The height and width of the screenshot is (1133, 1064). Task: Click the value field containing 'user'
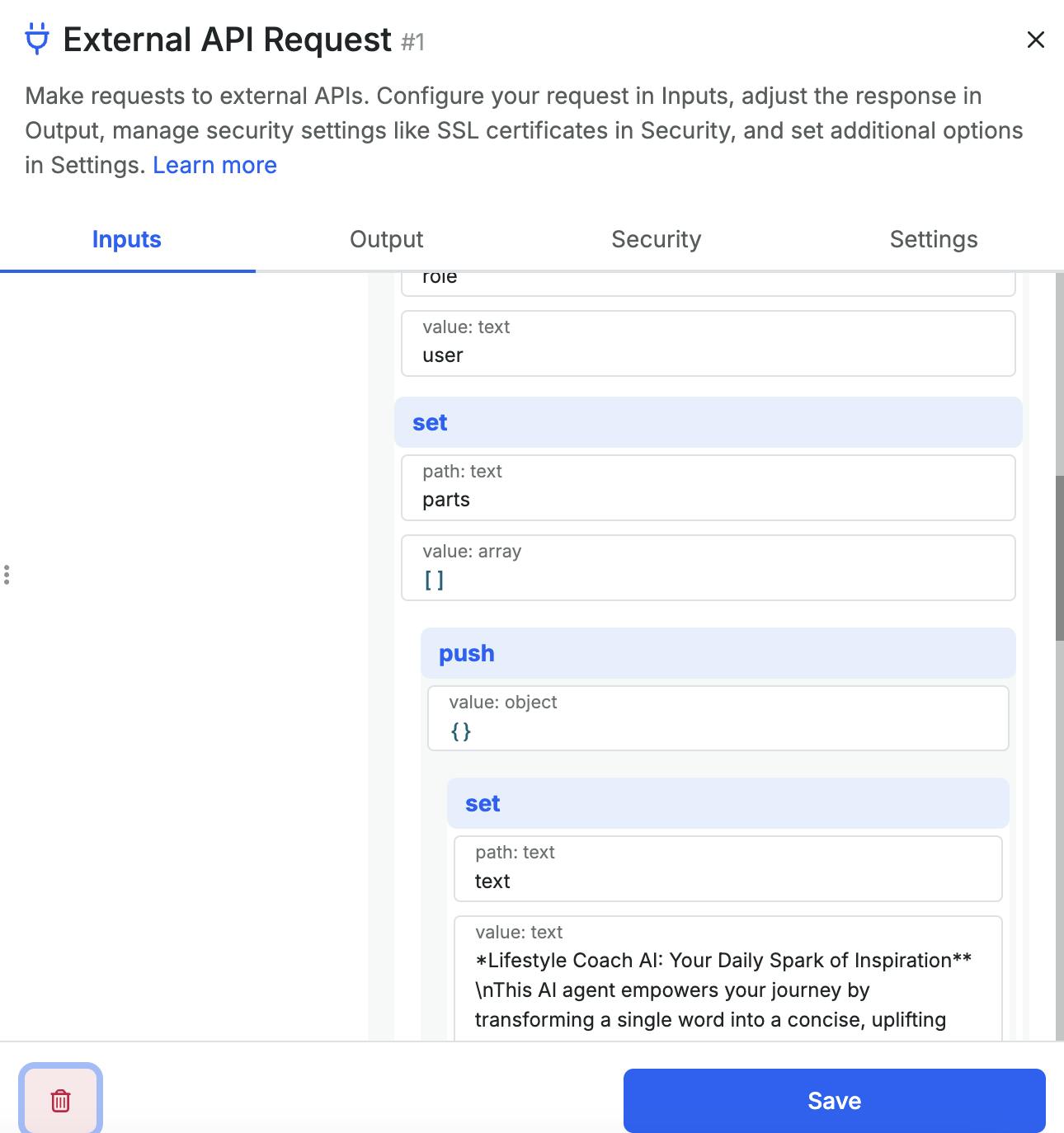[708, 344]
